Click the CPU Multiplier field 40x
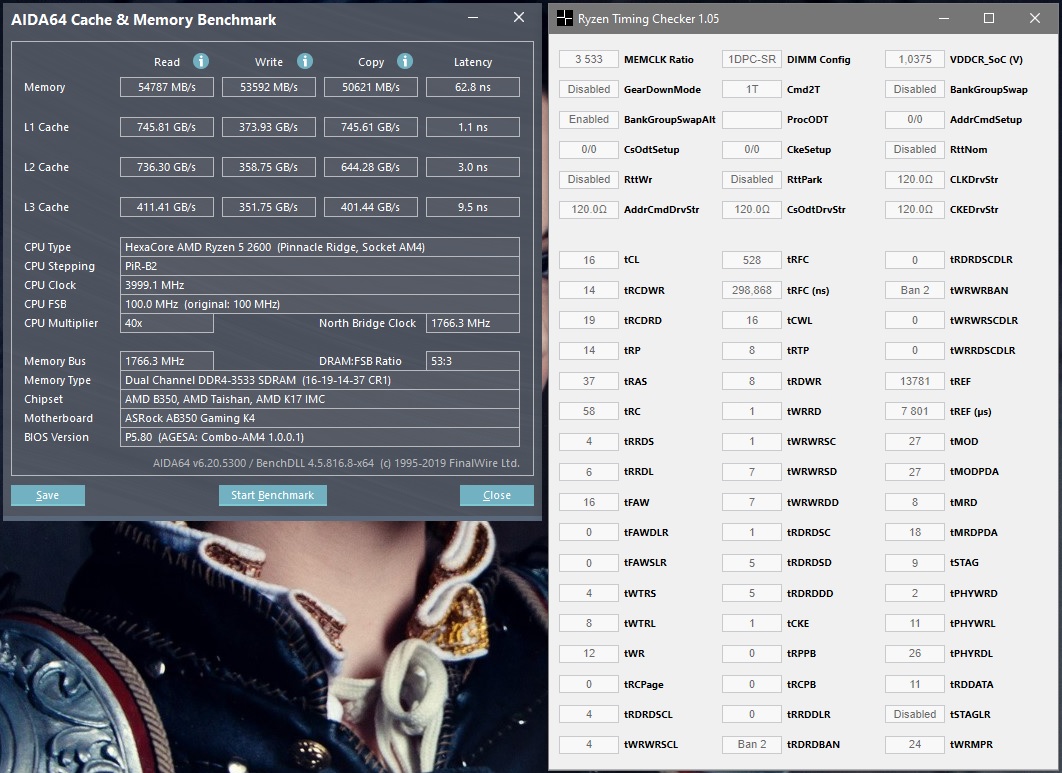The image size is (1062, 773). pos(167,323)
